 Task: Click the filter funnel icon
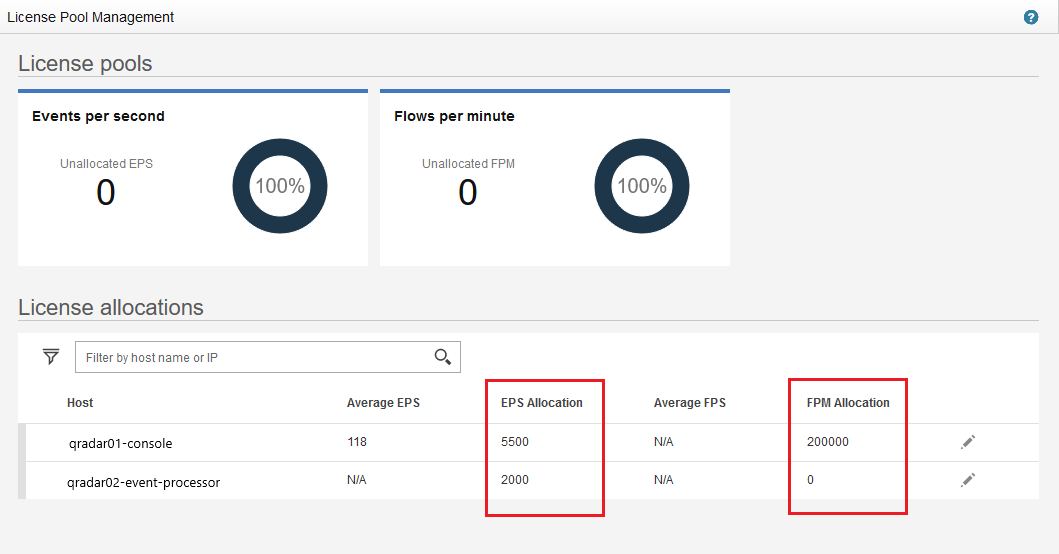coord(51,357)
